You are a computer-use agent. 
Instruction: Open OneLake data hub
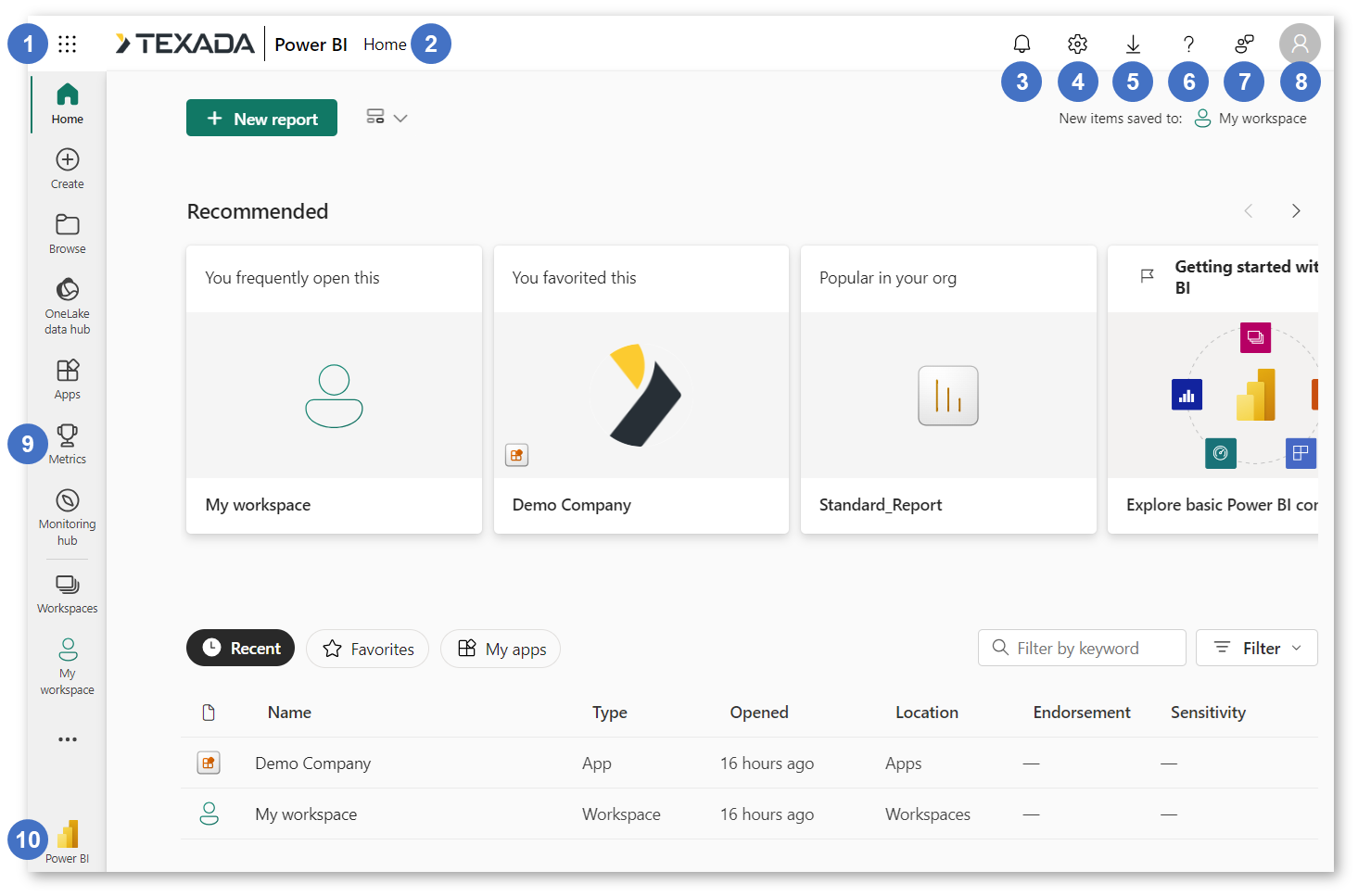pos(68,306)
